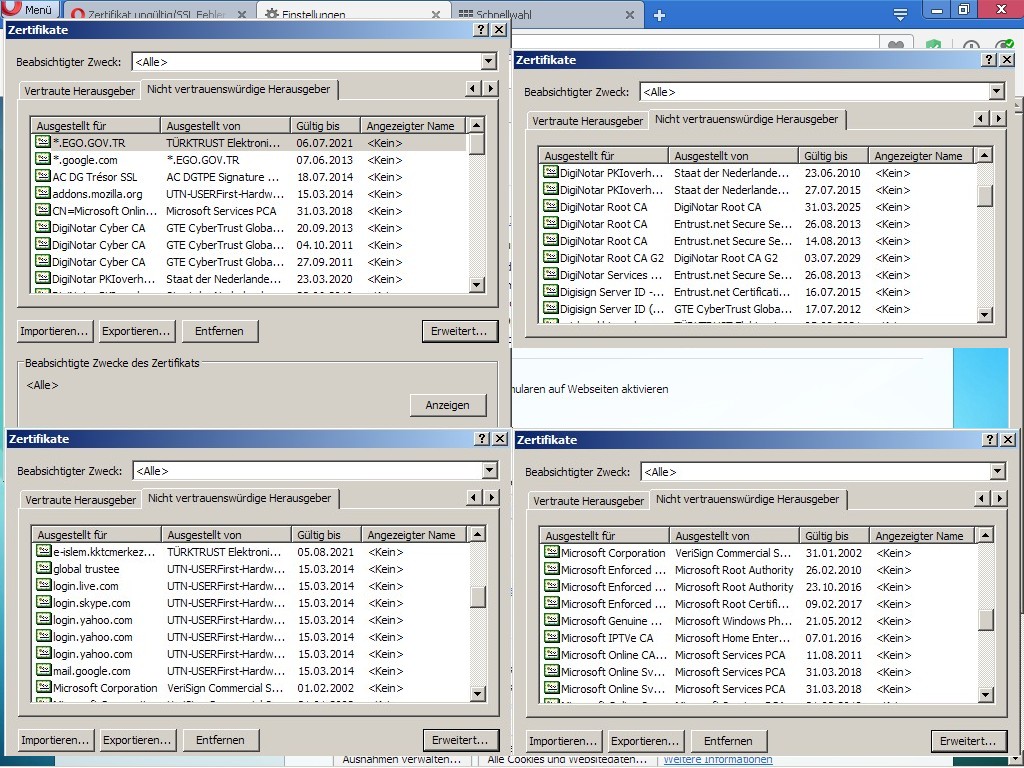Open a new browser tab with the plus icon
1024x768 pixels.
coord(660,15)
